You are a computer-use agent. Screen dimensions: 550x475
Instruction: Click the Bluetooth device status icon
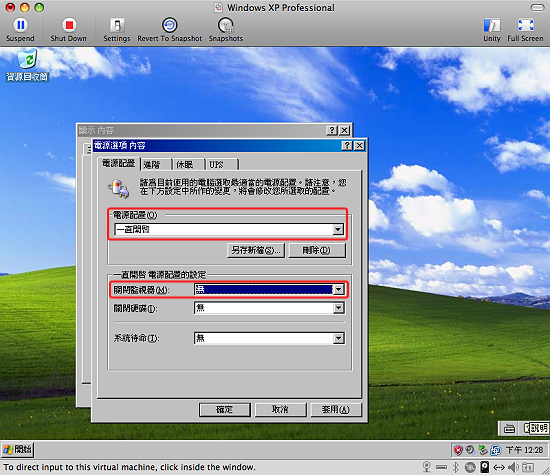coord(456,467)
